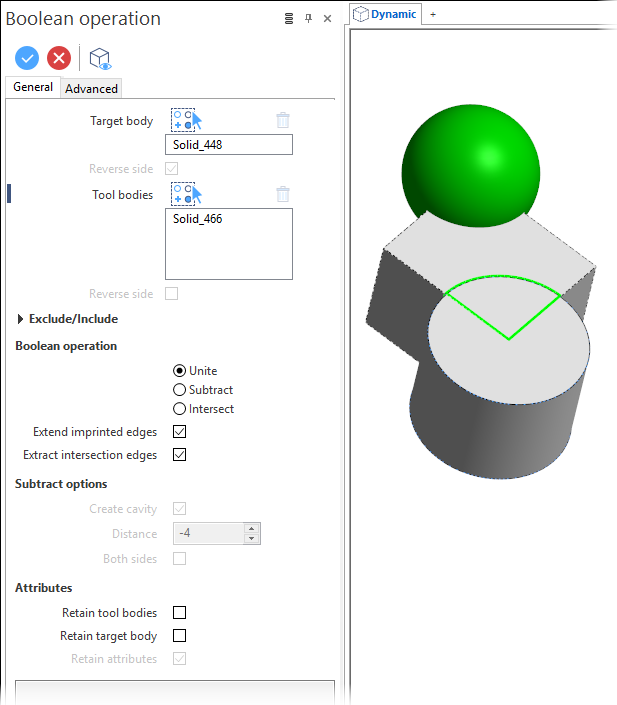Increase Distance with the up spinner arrow
This screenshot has height=705, width=617.
(x=251, y=529)
